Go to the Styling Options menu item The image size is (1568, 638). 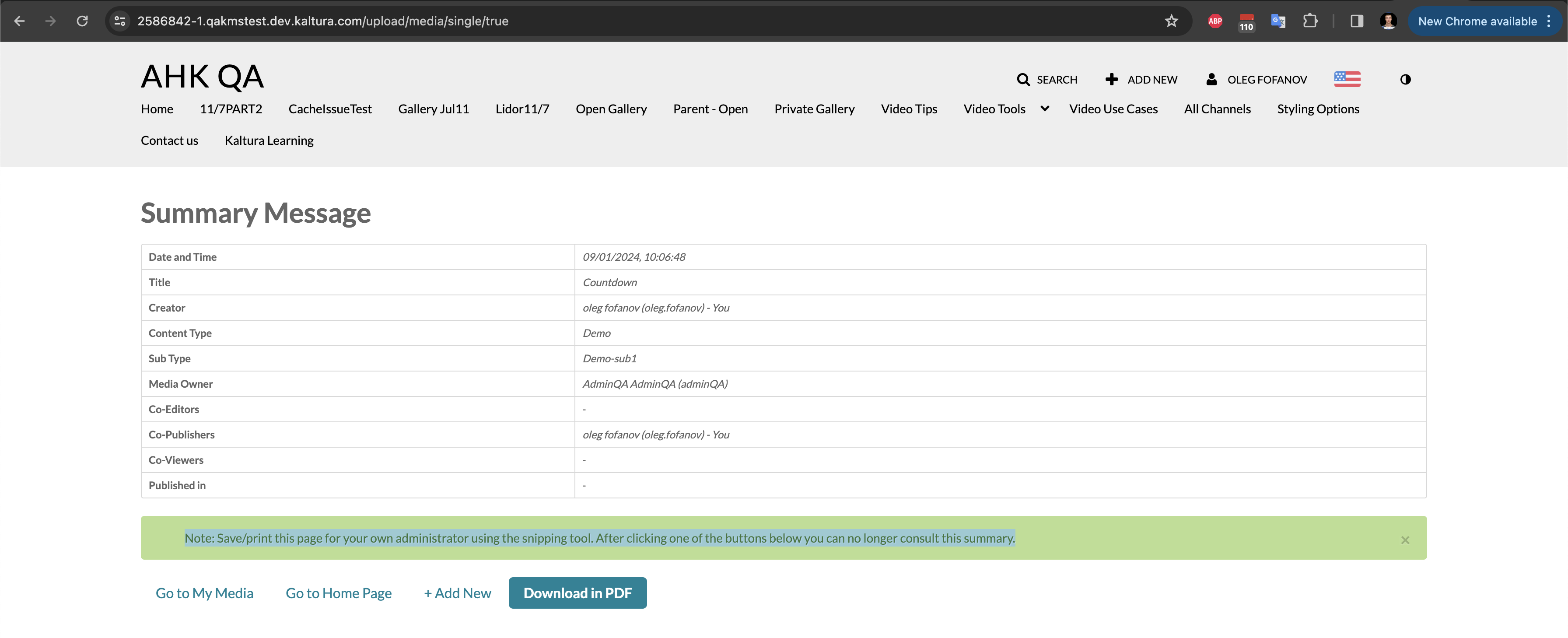[x=1318, y=109]
